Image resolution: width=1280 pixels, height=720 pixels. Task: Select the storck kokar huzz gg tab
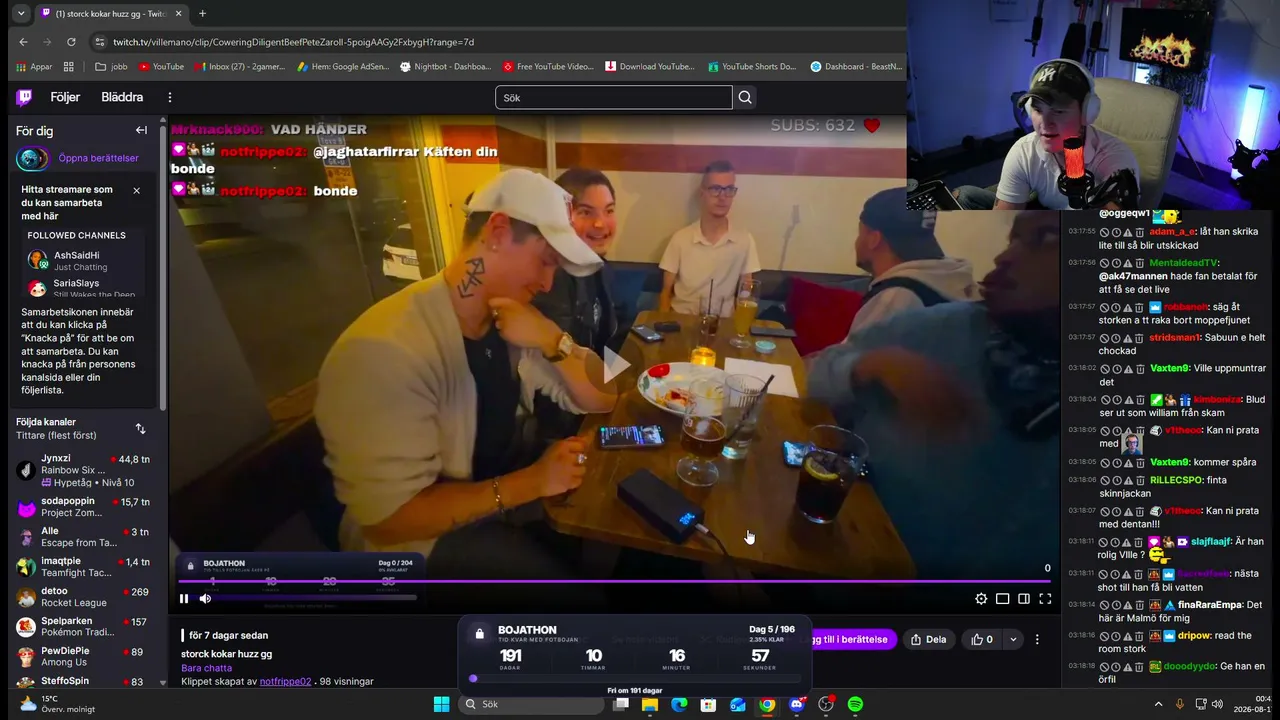pos(110,14)
